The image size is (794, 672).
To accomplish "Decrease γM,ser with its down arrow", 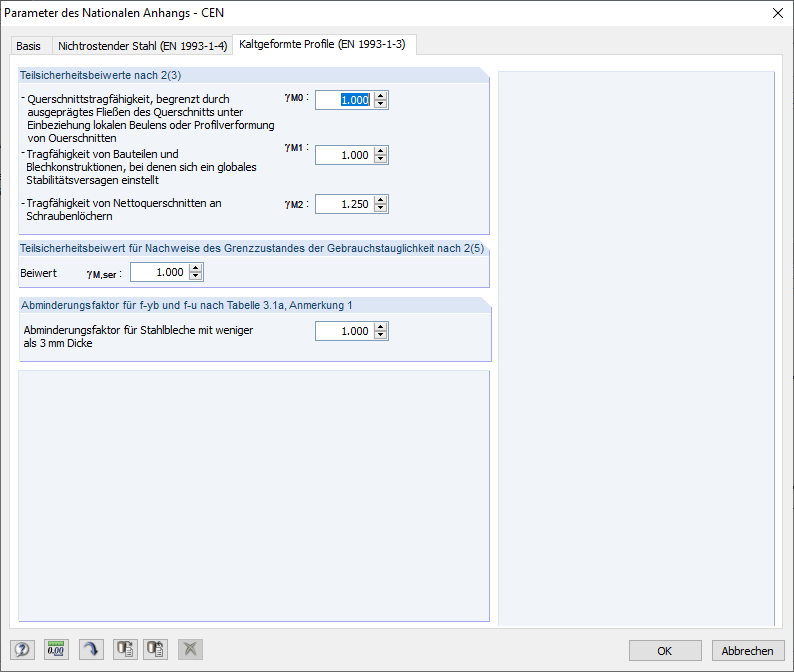I will point(196,276).
